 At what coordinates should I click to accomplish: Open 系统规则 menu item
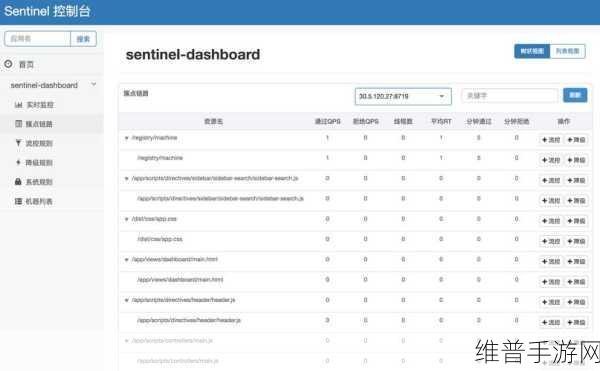click(x=39, y=182)
